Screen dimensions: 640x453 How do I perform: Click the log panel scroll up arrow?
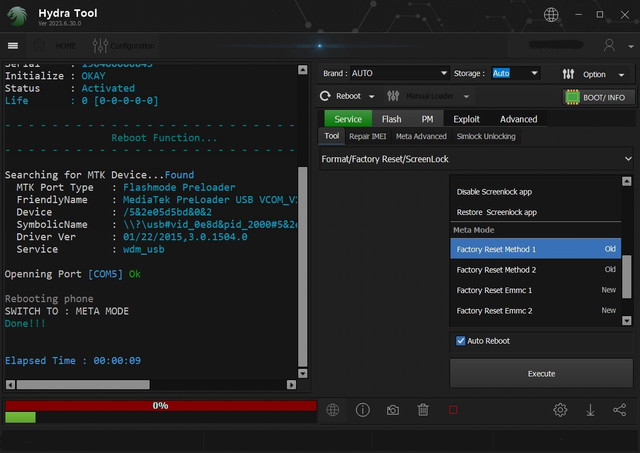coord(302,70)
